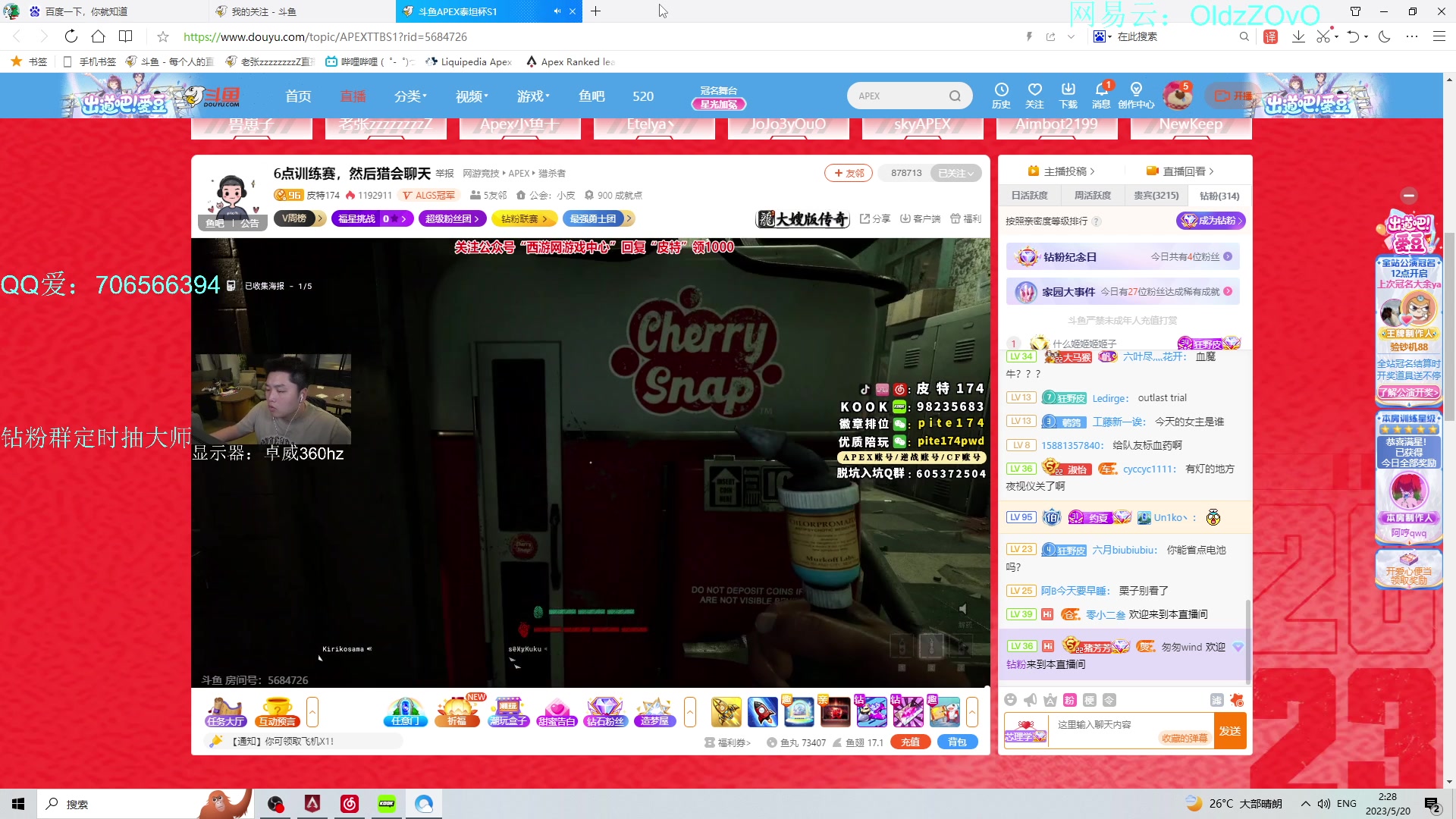Image resolution: width=1456 pixels, height=819 pixels.
Task: Toggle the 滤 chat filter icon
Action: coord(1216,700)
